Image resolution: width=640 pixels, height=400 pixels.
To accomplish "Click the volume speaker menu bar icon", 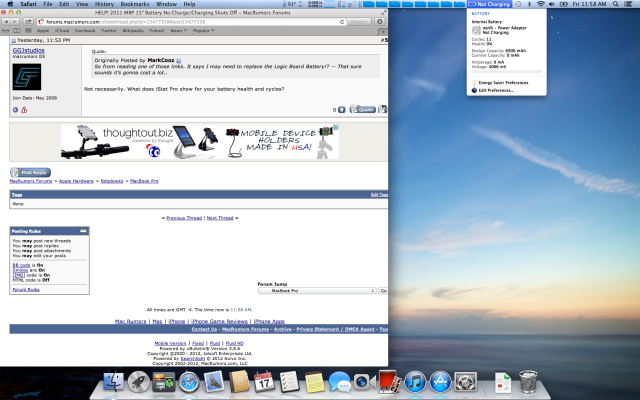I will click(x=552, y=4).
